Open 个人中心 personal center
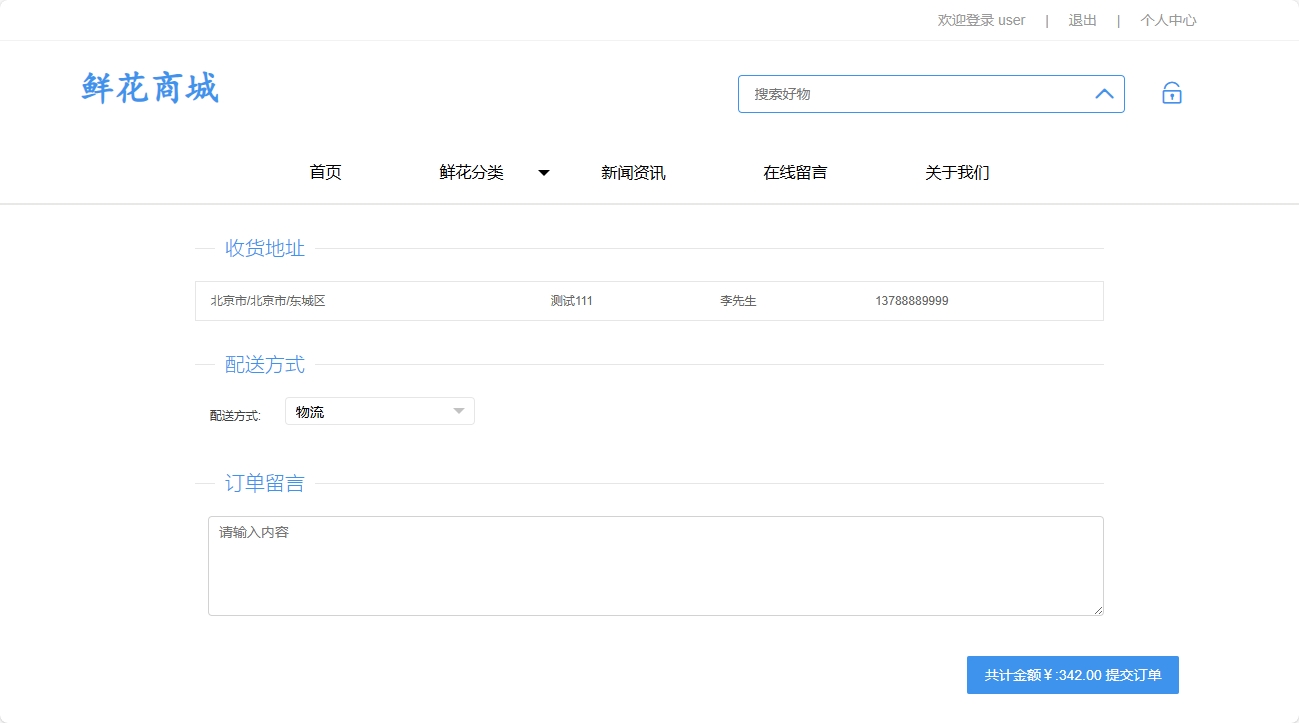The width and height of the screenshot is (1299, 723). 1168,20
